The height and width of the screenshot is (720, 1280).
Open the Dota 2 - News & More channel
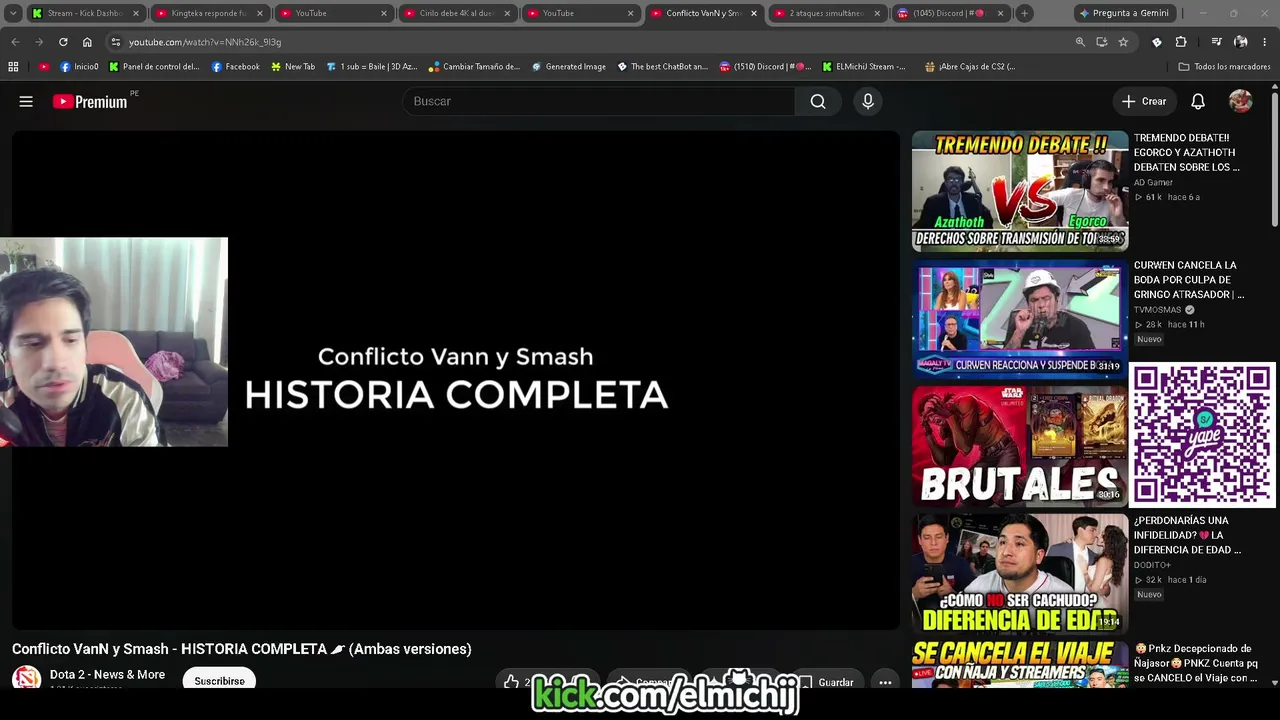(107, 675)
